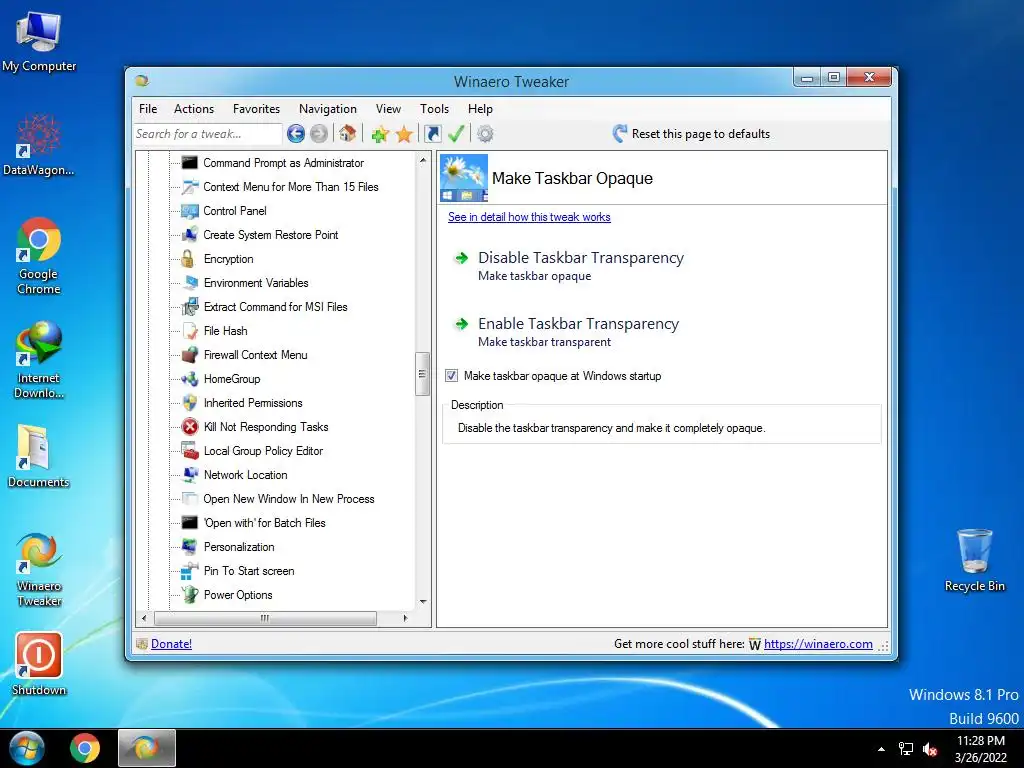Go back with the blue arrow toolbar button
Image resolution: width=1024 pixels, height=768 pixels.
pos(296,134)
